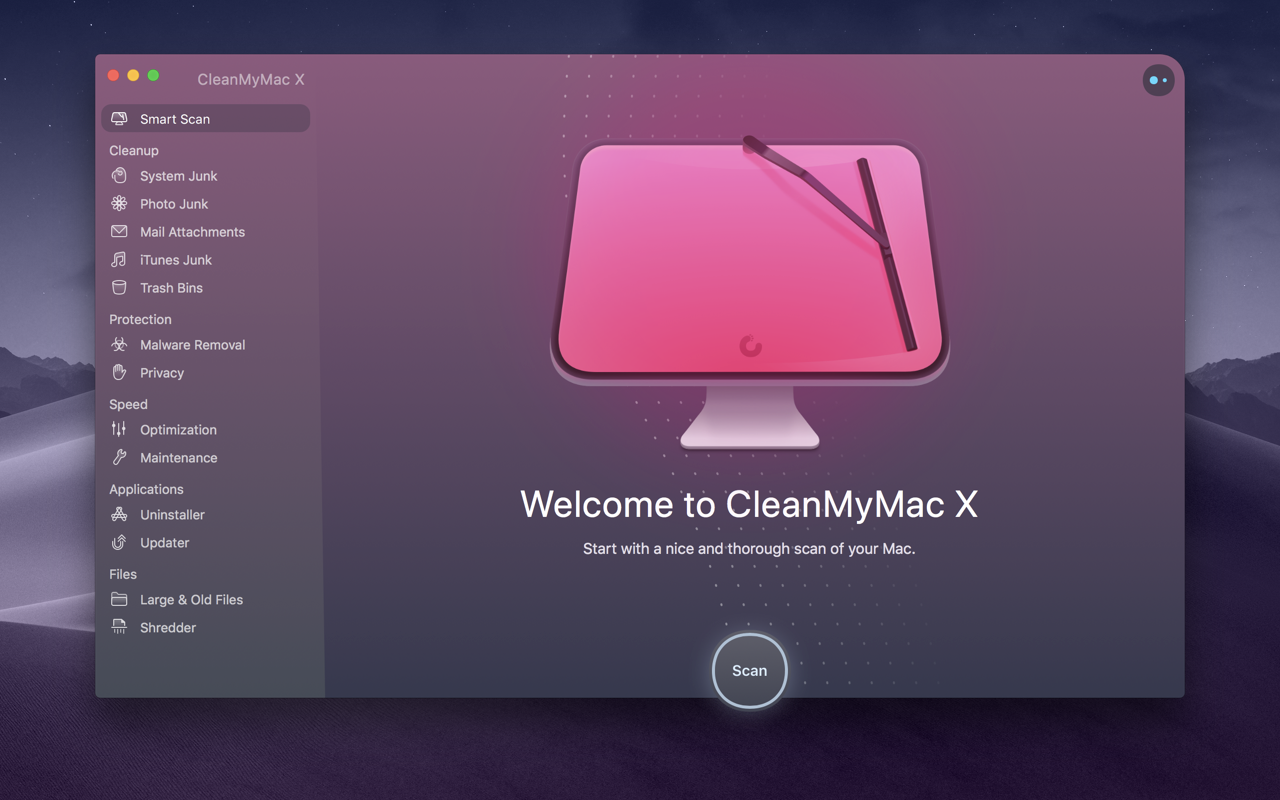Open the Privacy protection tool
The image size is (1280, 800).
coord(120,373)
